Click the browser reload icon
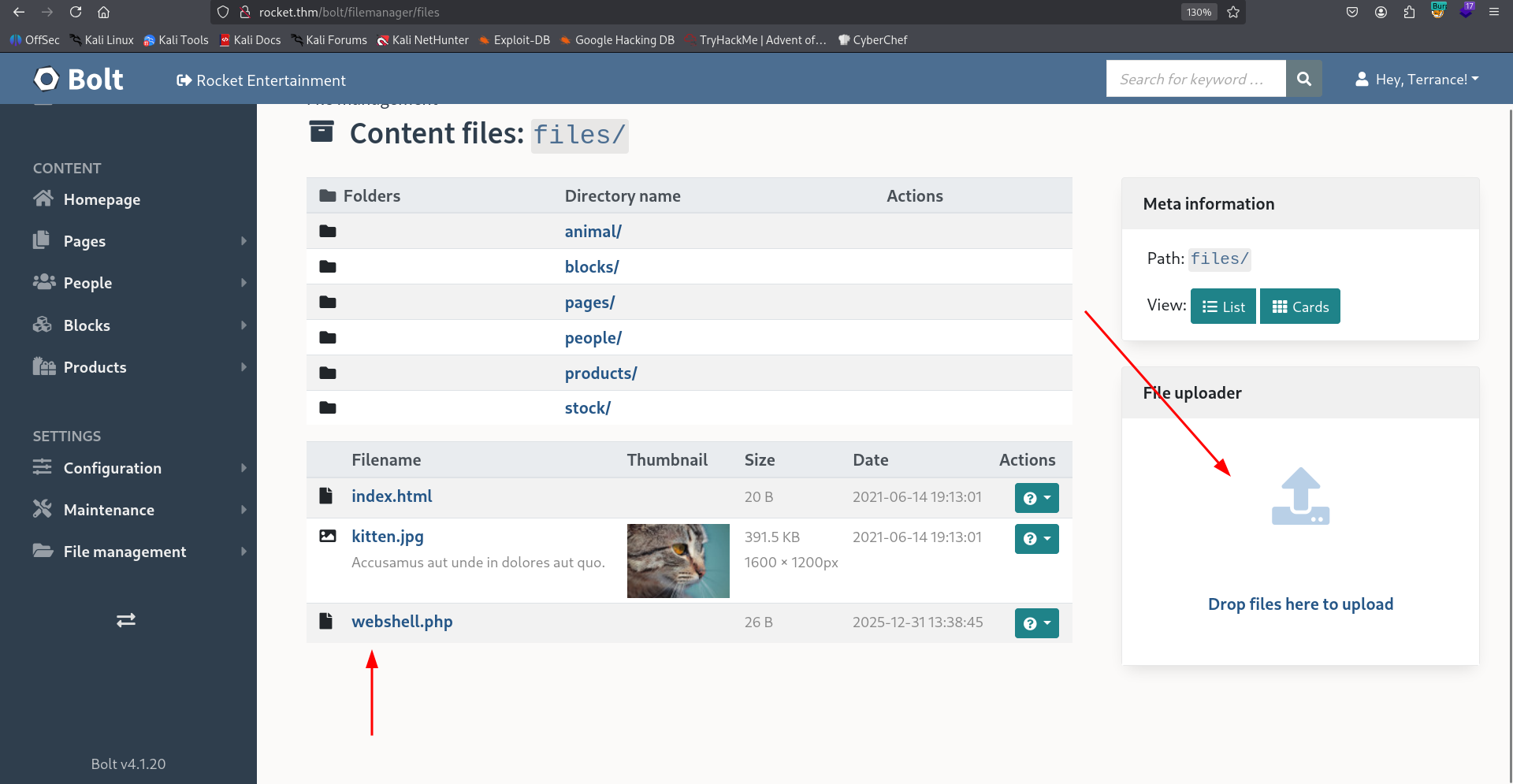Viewport: 1513px width, 784px height. pos(76,12)
